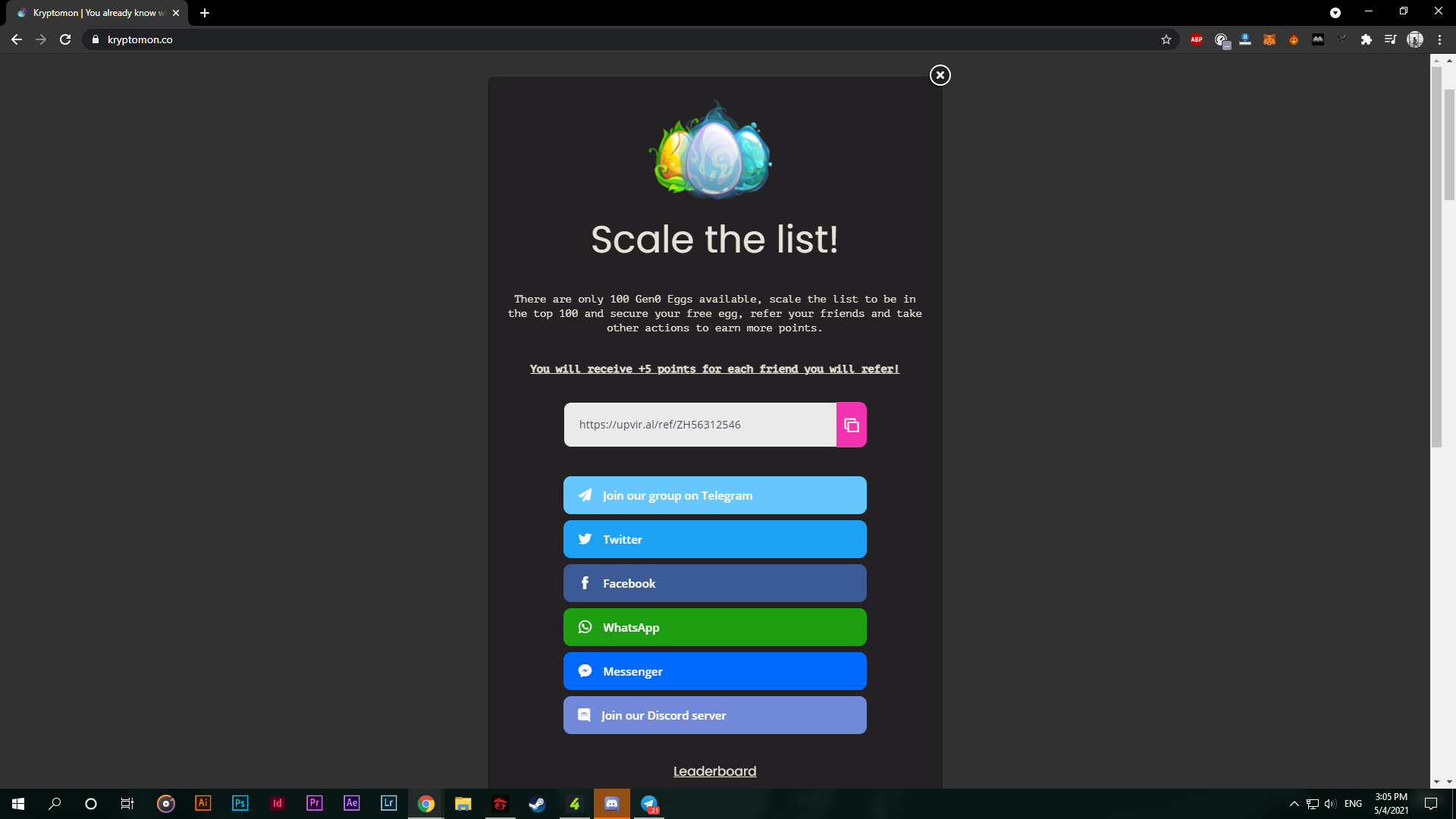Open the MetaMask fox extension
Screen dimensions: 1456x819
click(x=1269, y=39)
